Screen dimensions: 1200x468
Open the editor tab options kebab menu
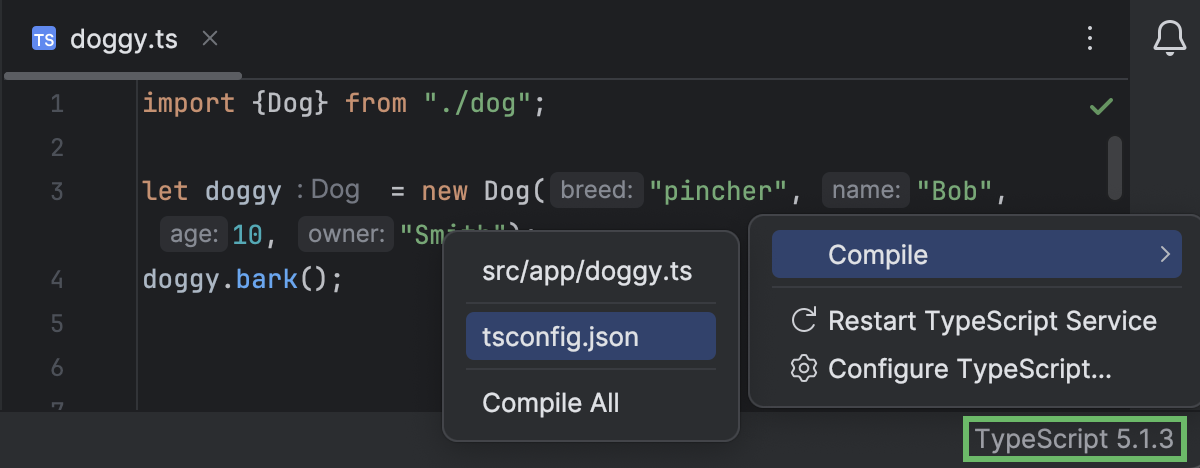[x=1091, y=39]
